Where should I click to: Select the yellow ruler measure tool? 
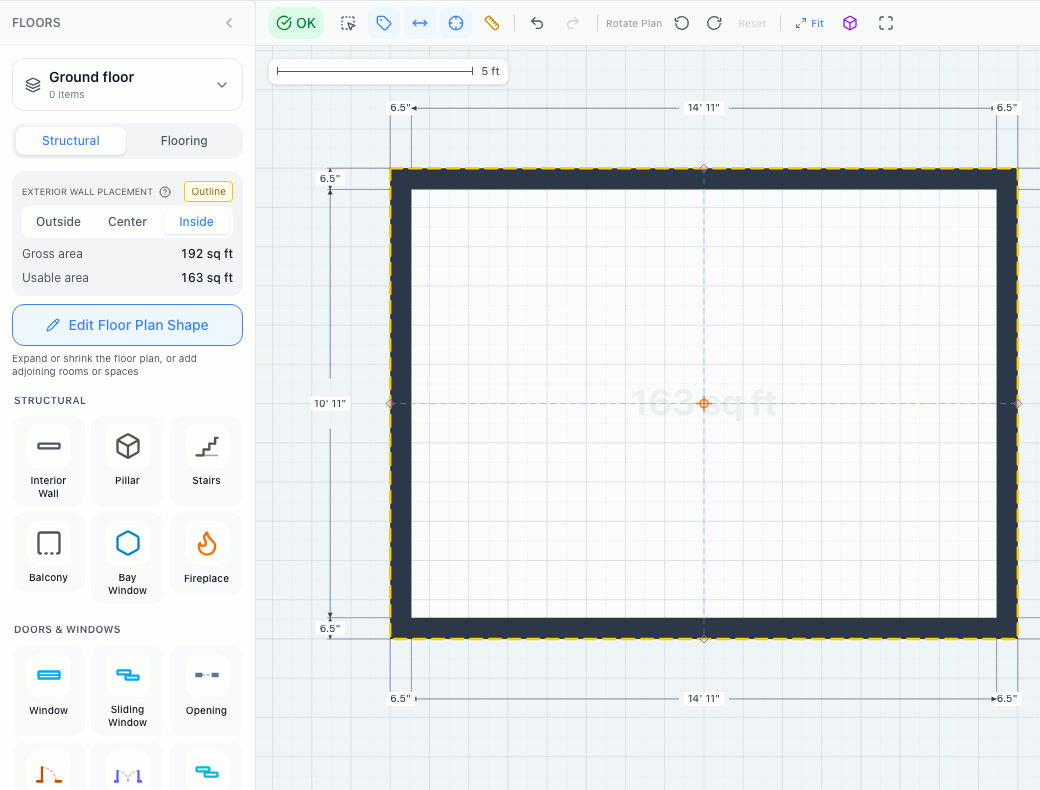[491, 23]
